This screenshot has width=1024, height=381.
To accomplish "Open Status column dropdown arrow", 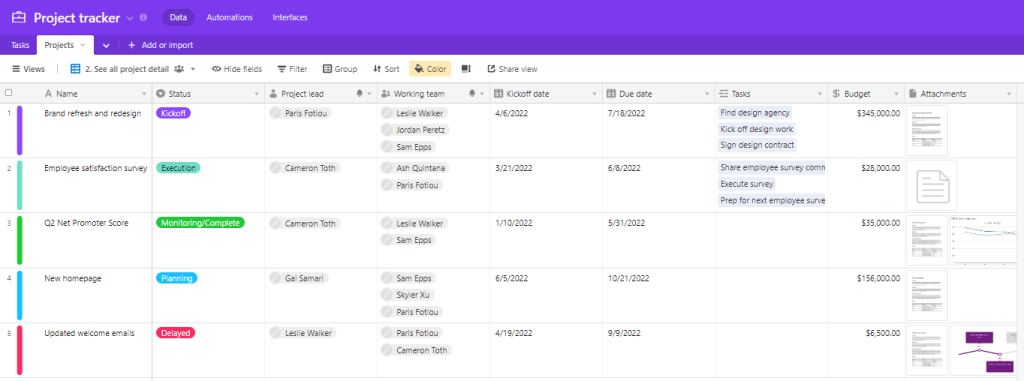I will (x=257, y=94).
